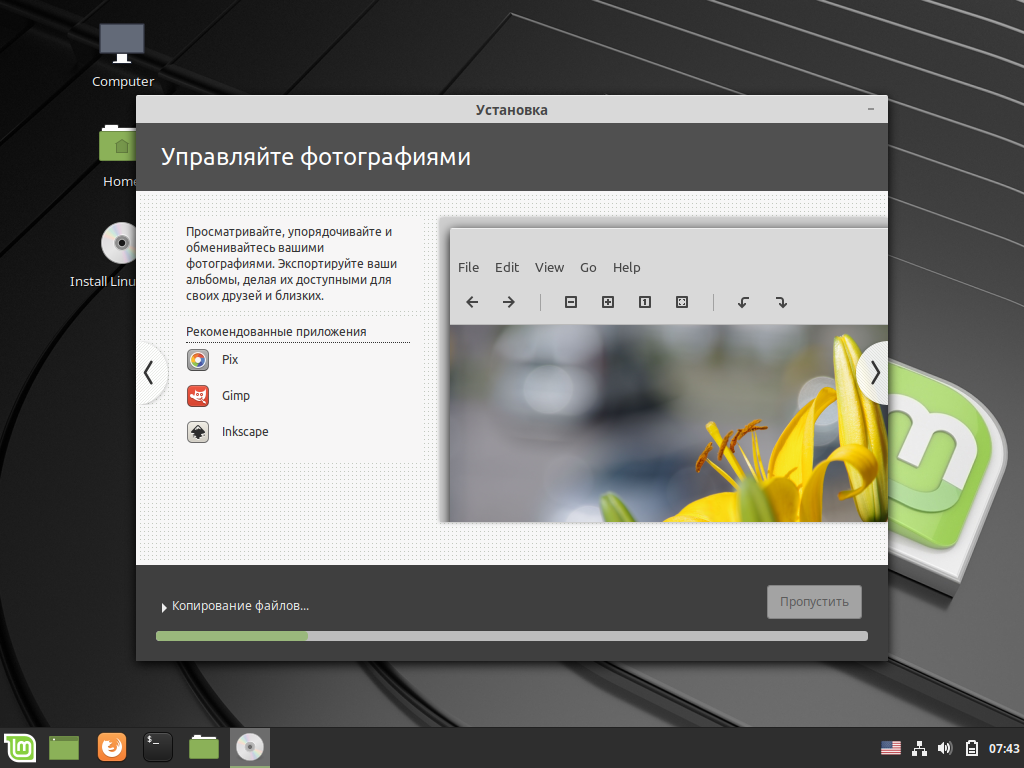This screenshot has width=1024, height=768.
Task: Select the installer window in the taskbar
Action: pyautogui.click(x=249, y=747)
